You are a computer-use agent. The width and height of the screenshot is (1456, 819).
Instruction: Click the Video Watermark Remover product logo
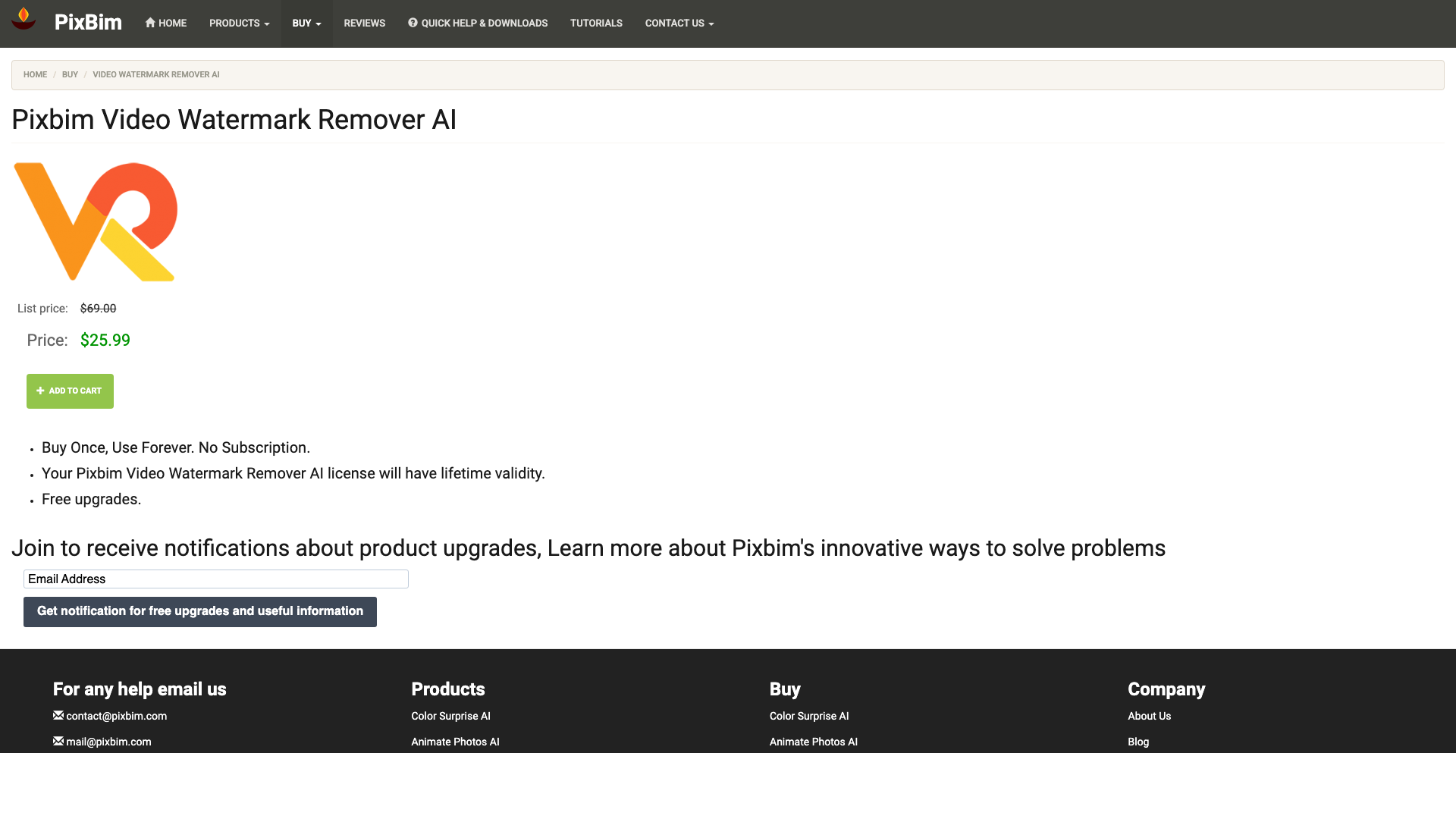[96, 221]
